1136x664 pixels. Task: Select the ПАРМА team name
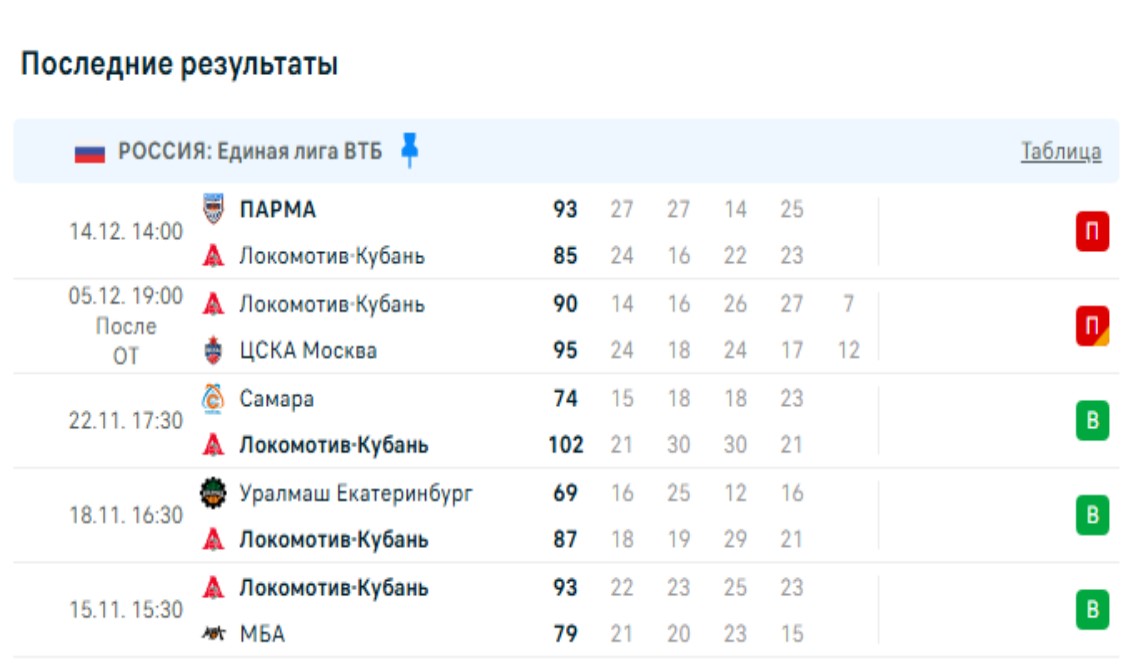pos(278,210)
